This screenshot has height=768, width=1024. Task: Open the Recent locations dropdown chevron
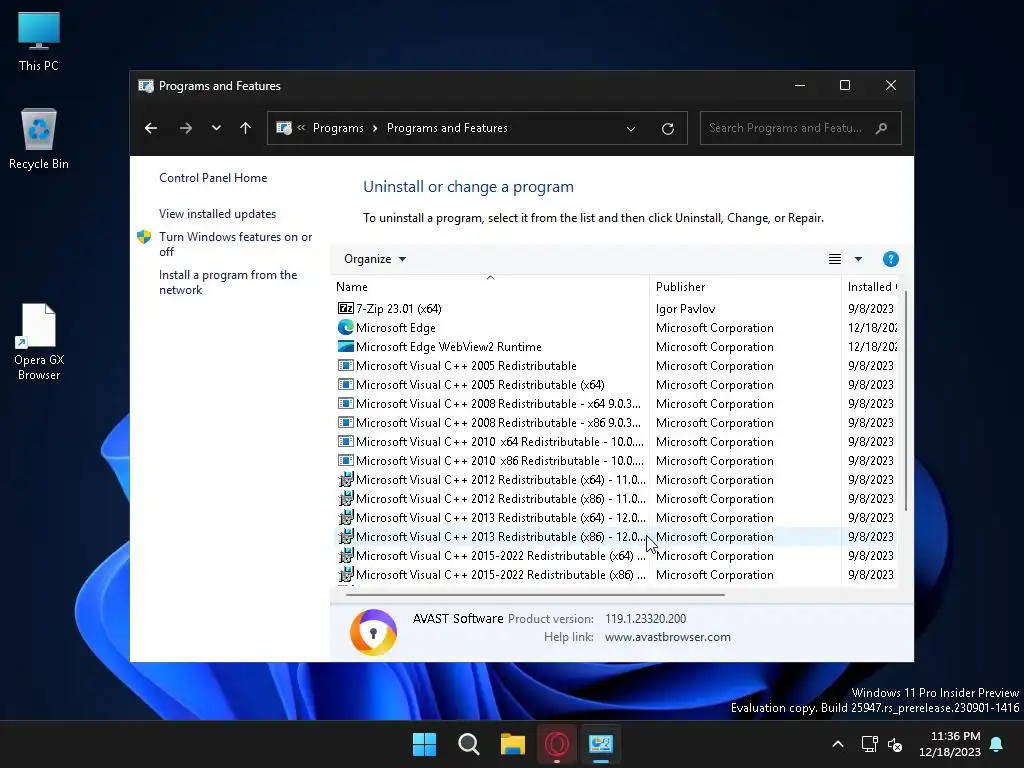click(216, 128)
